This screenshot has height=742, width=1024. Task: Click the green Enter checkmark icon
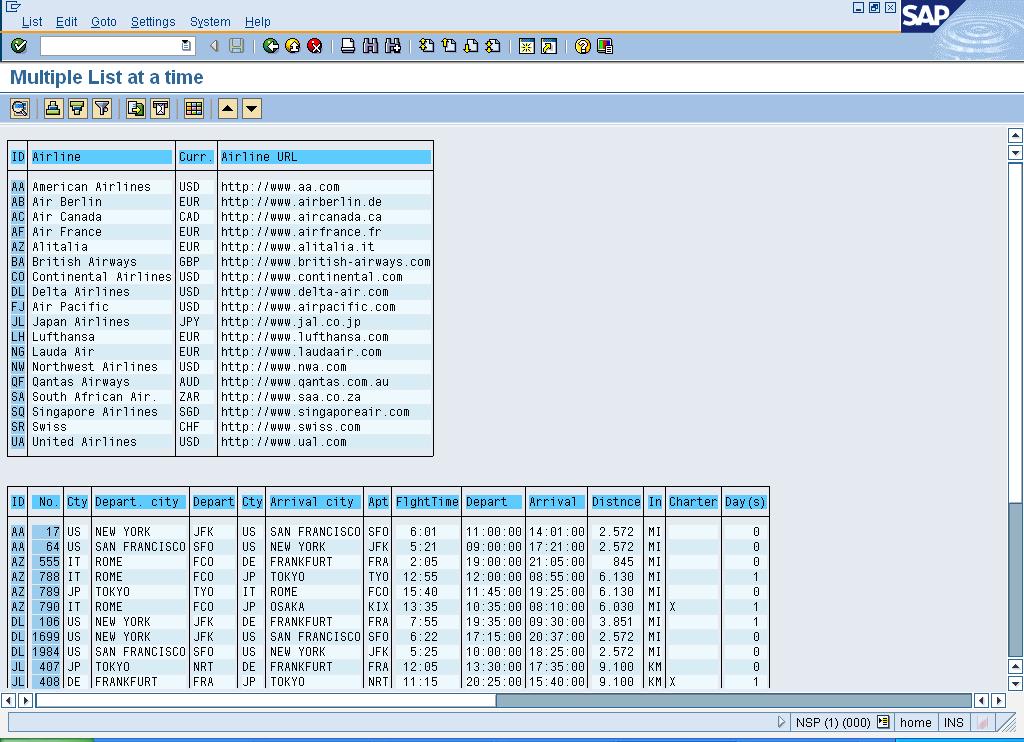[19, 46]
